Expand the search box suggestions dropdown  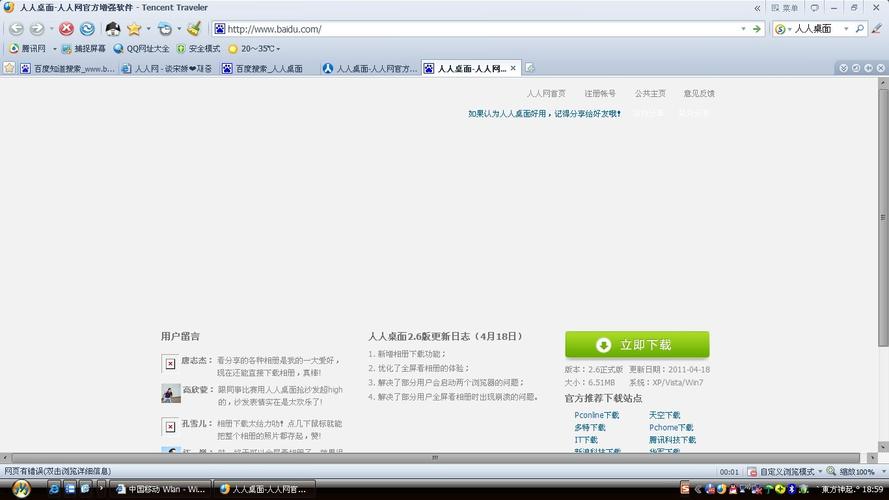[846, 29]
